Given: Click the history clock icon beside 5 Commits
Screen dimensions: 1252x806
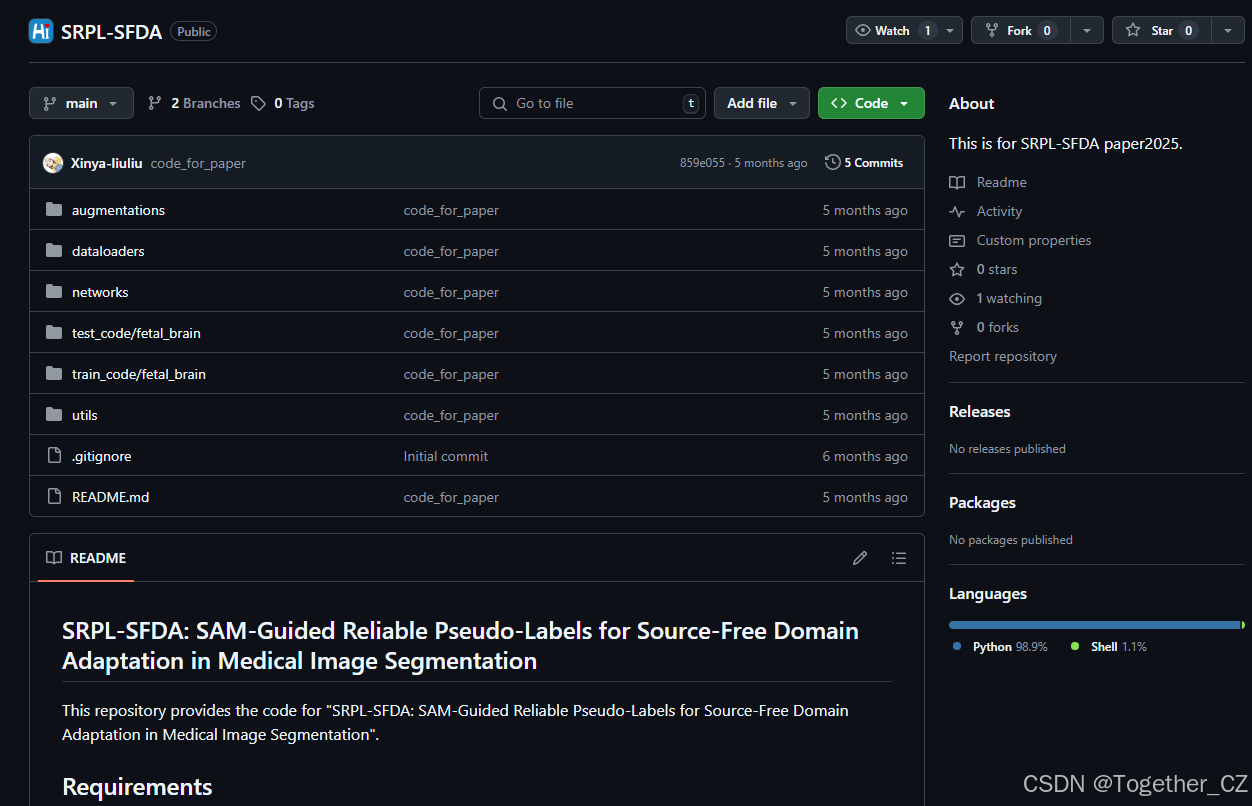Looking at the screenshot, I should [833, 162].
